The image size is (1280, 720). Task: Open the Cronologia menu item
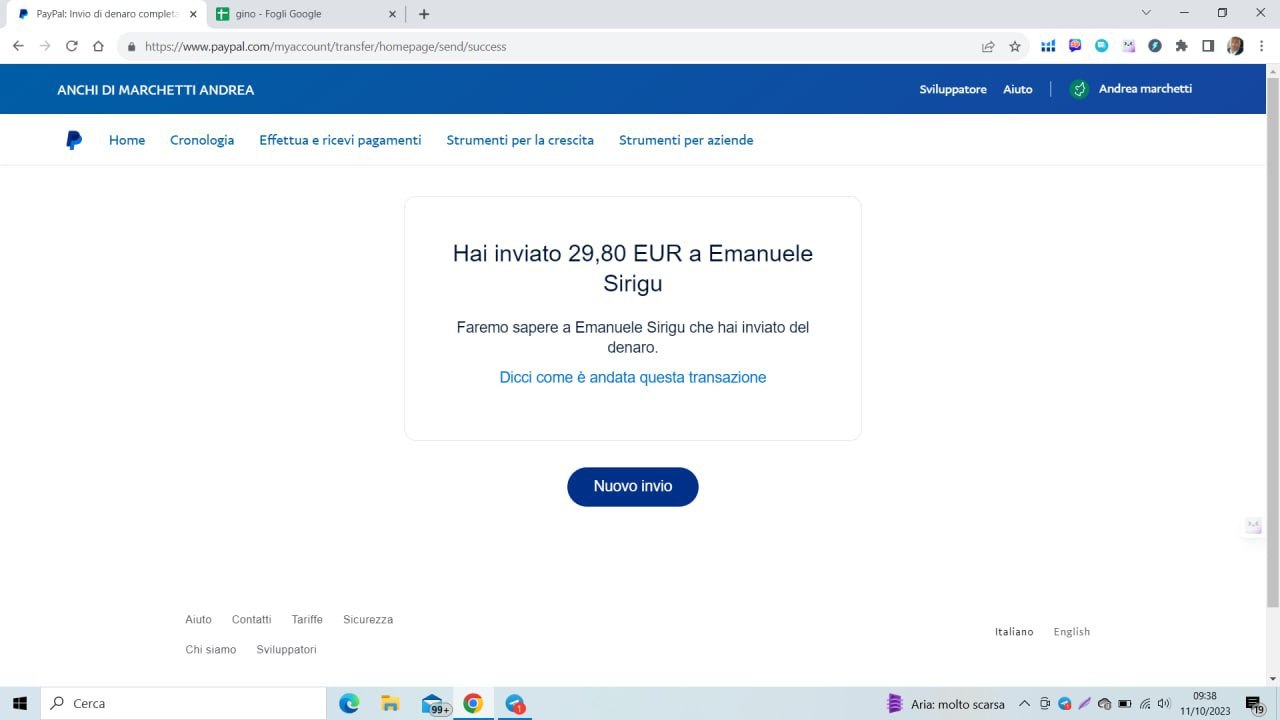[202, 140]
